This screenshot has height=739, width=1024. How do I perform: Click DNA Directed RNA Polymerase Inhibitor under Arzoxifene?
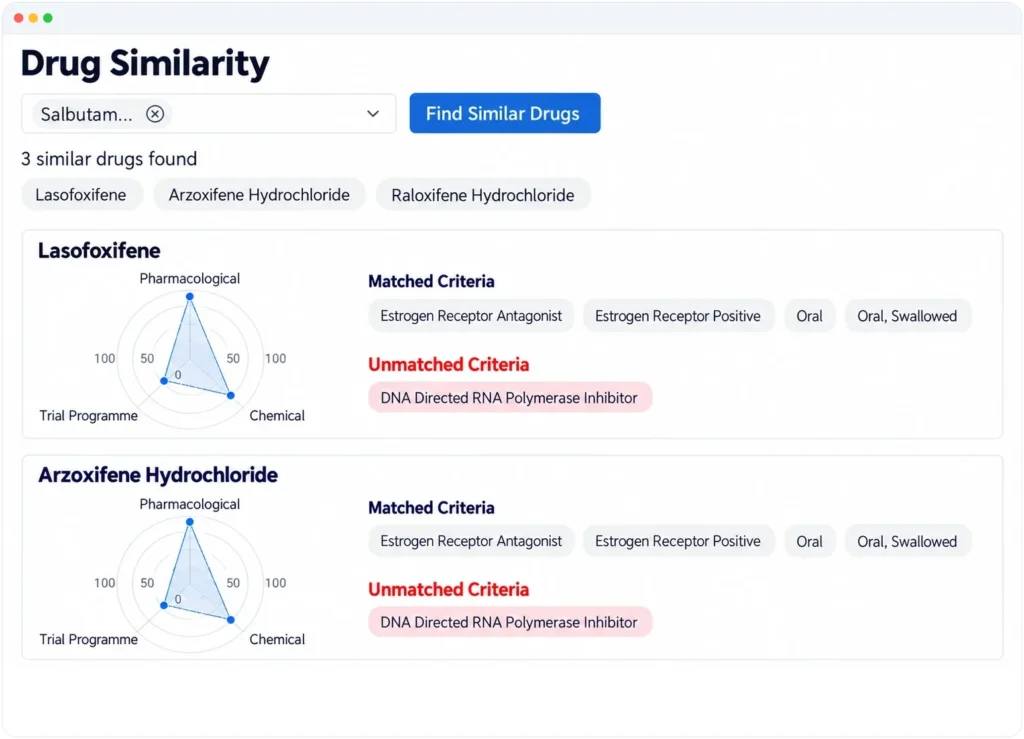(x=509, y=622)
